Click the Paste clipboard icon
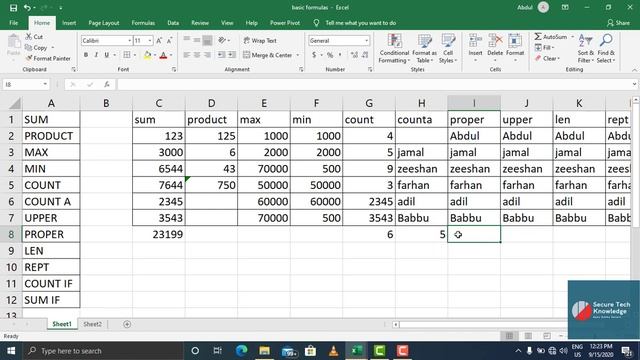The image size is (640, 360). click(x=13, y=42)
